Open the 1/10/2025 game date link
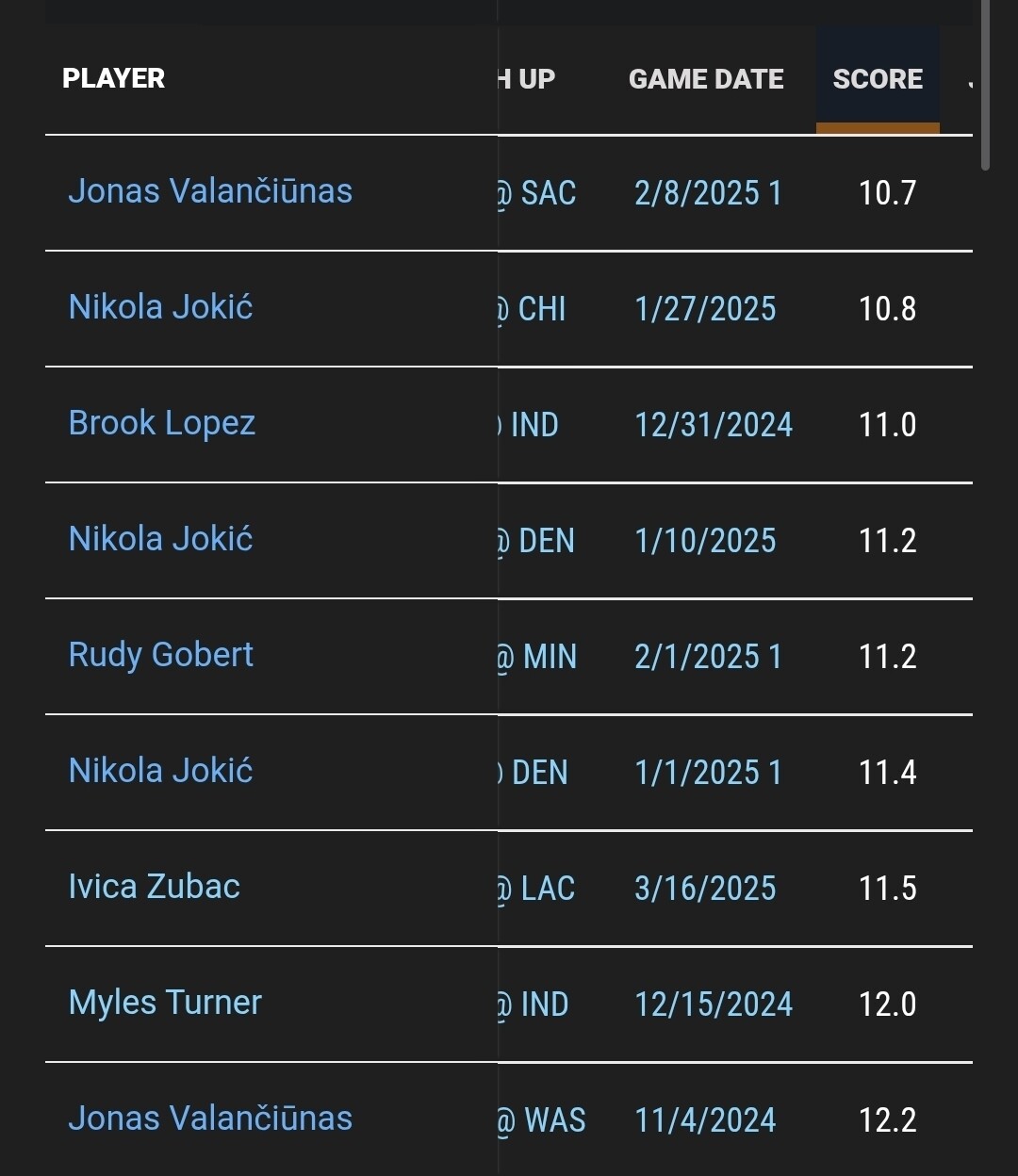Viewport: 1018px width, 1176px height. click(705, 541)
